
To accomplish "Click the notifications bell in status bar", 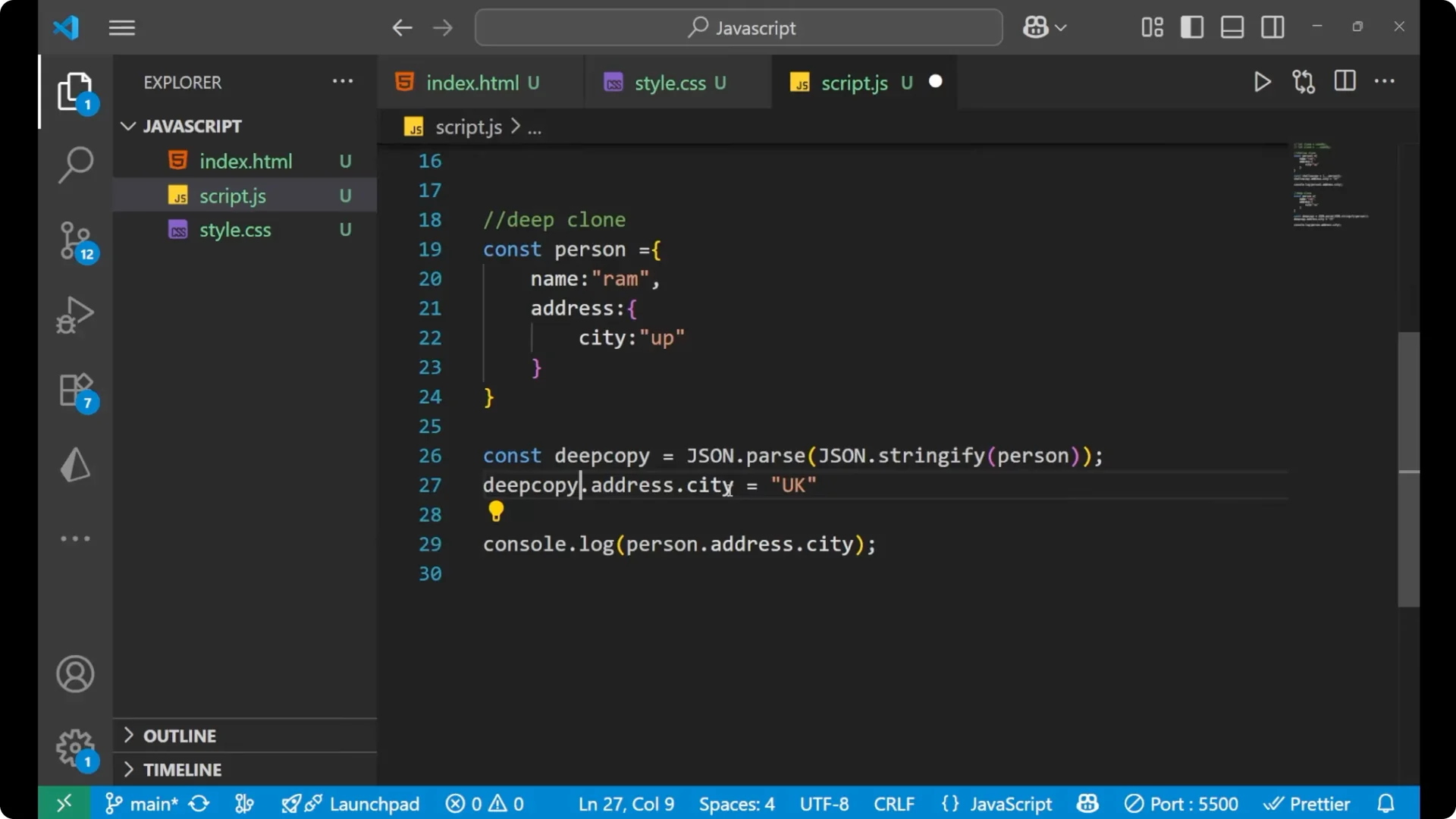I will 1385,803.
